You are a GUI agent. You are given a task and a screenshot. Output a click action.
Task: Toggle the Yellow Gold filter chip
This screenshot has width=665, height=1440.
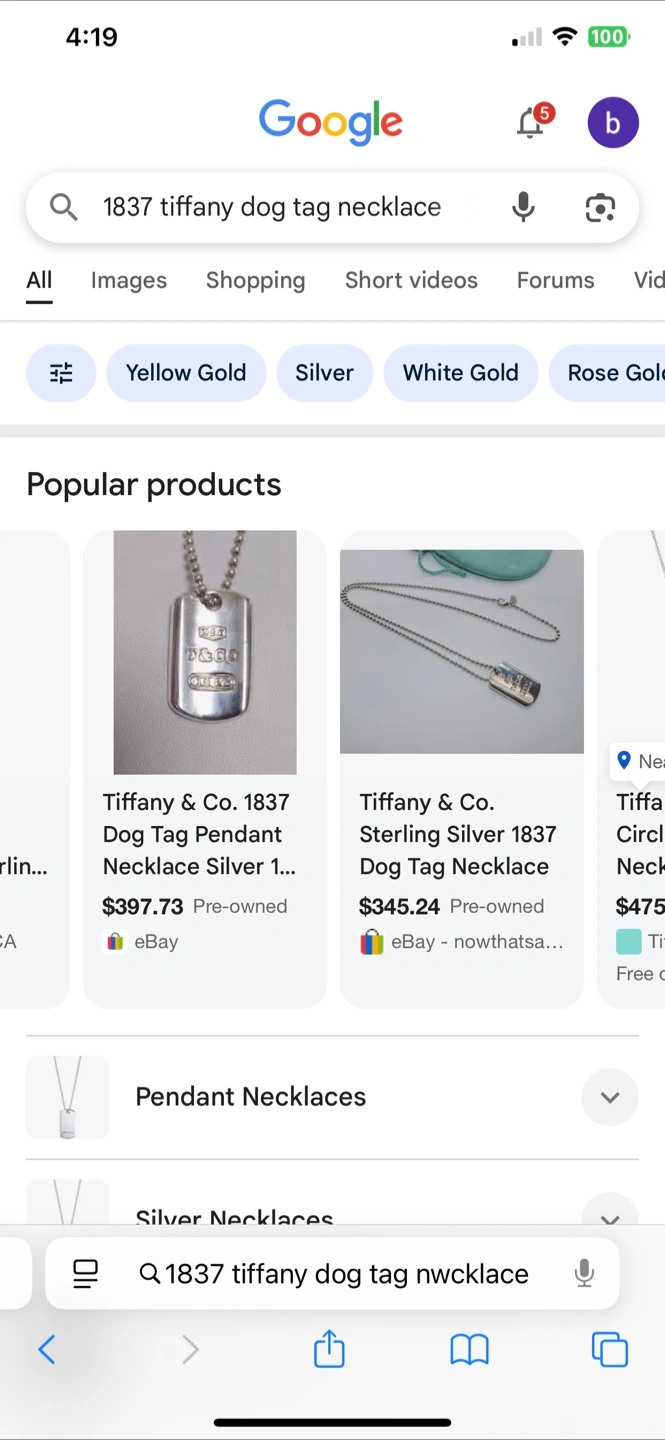pyautogui.click(x=186, y=373)
